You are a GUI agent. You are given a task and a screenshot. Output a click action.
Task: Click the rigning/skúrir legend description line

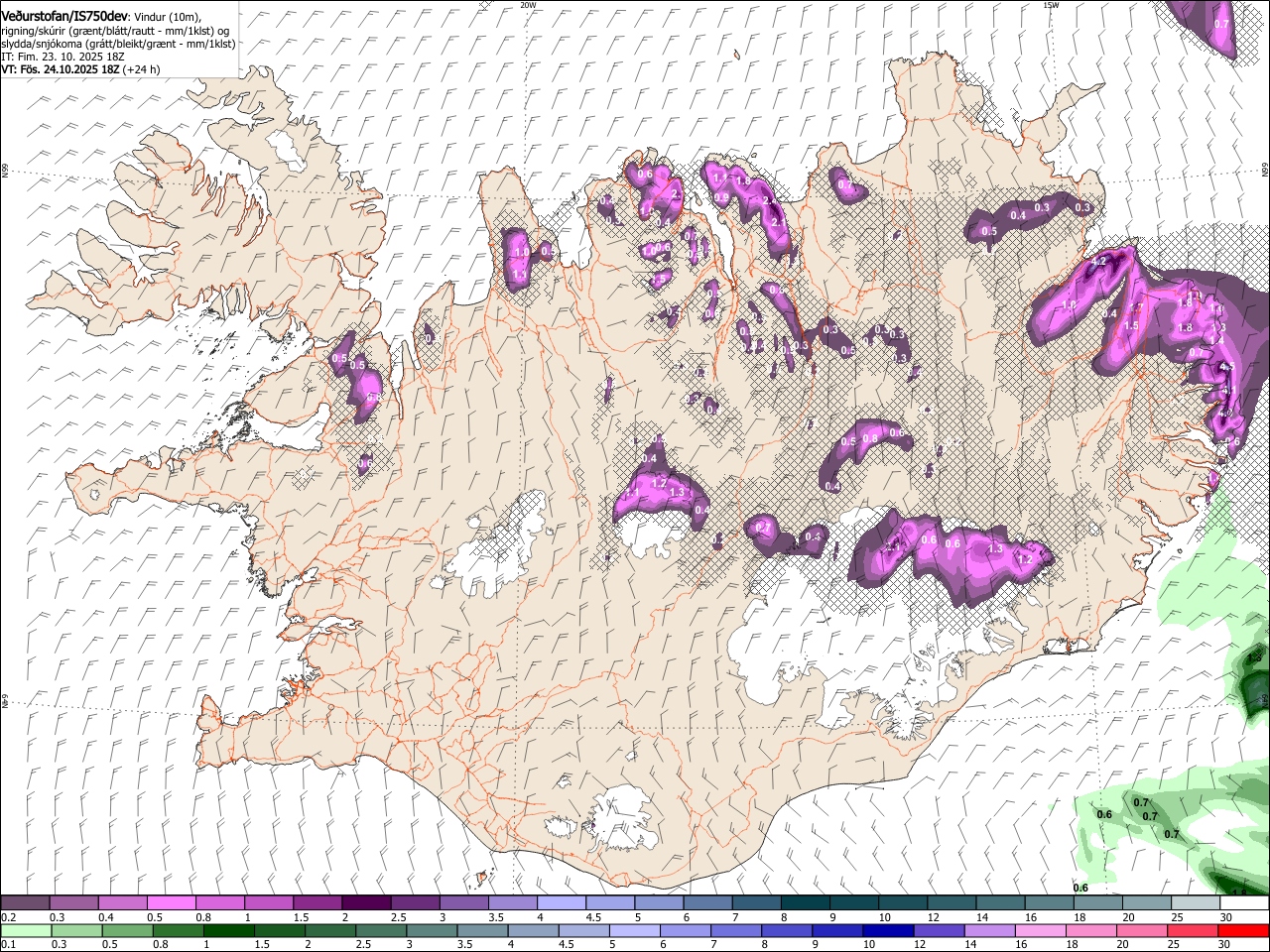pos(116,31)
